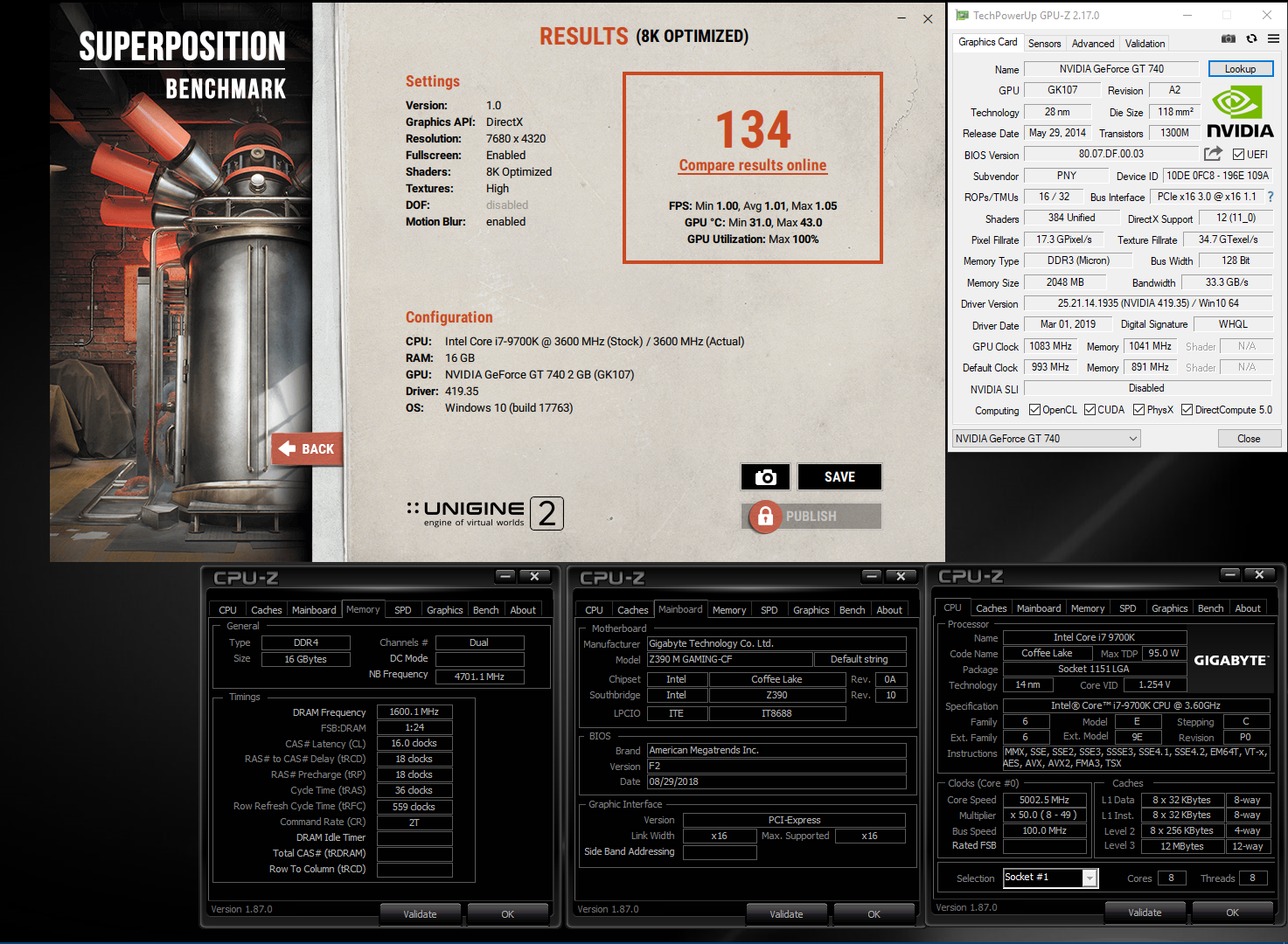Viewport: 1288px width, 944px height.
Task: Click the lock icon on Publish
Action: pyautogui.click(x=765, y=517)
